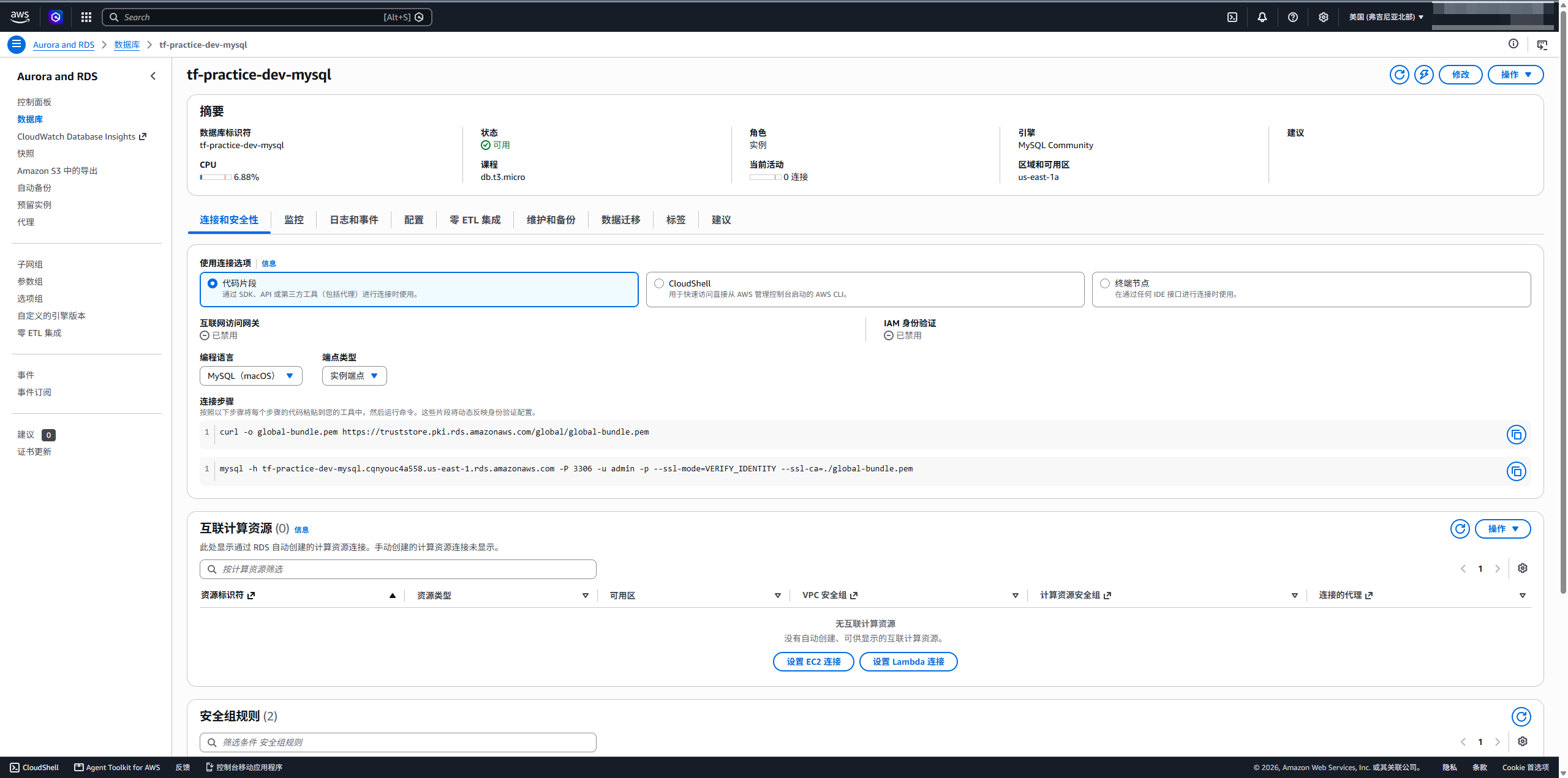Open the info panel icon in breadcrumb bar
Viewport: 1568px width, 778px height.
coord(1513,44)
